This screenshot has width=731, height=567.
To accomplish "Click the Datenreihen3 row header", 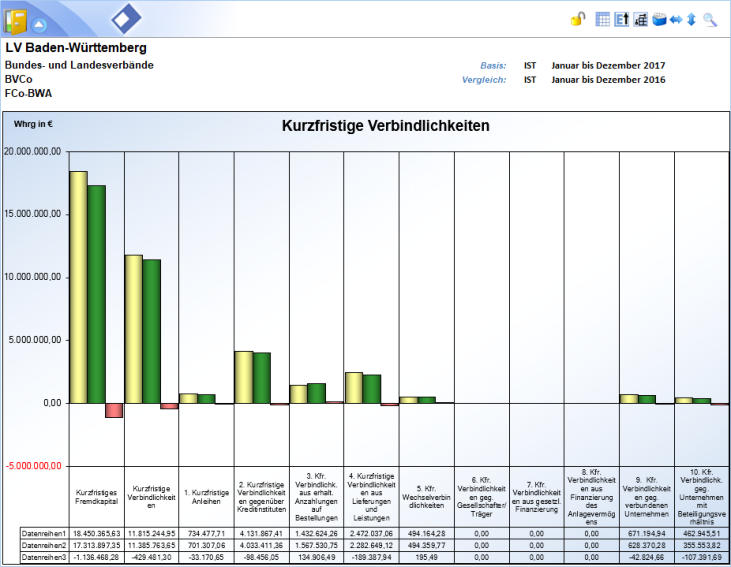I will [44, 557].
